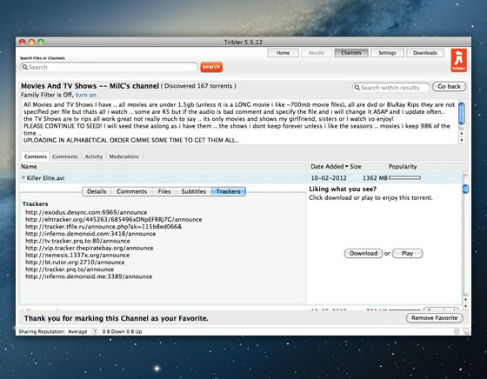
Task: Turn on the Family Filter link
Action: coord(86,95)
